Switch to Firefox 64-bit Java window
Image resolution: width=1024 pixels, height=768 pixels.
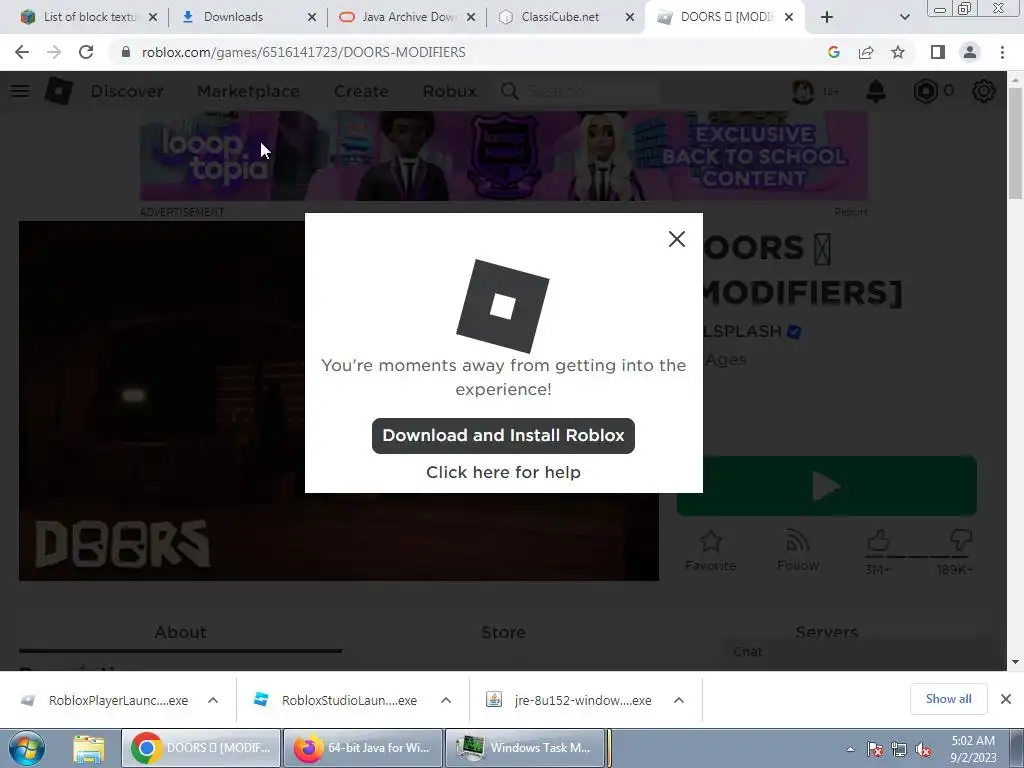pyautogui.click(x=363, y=748)
